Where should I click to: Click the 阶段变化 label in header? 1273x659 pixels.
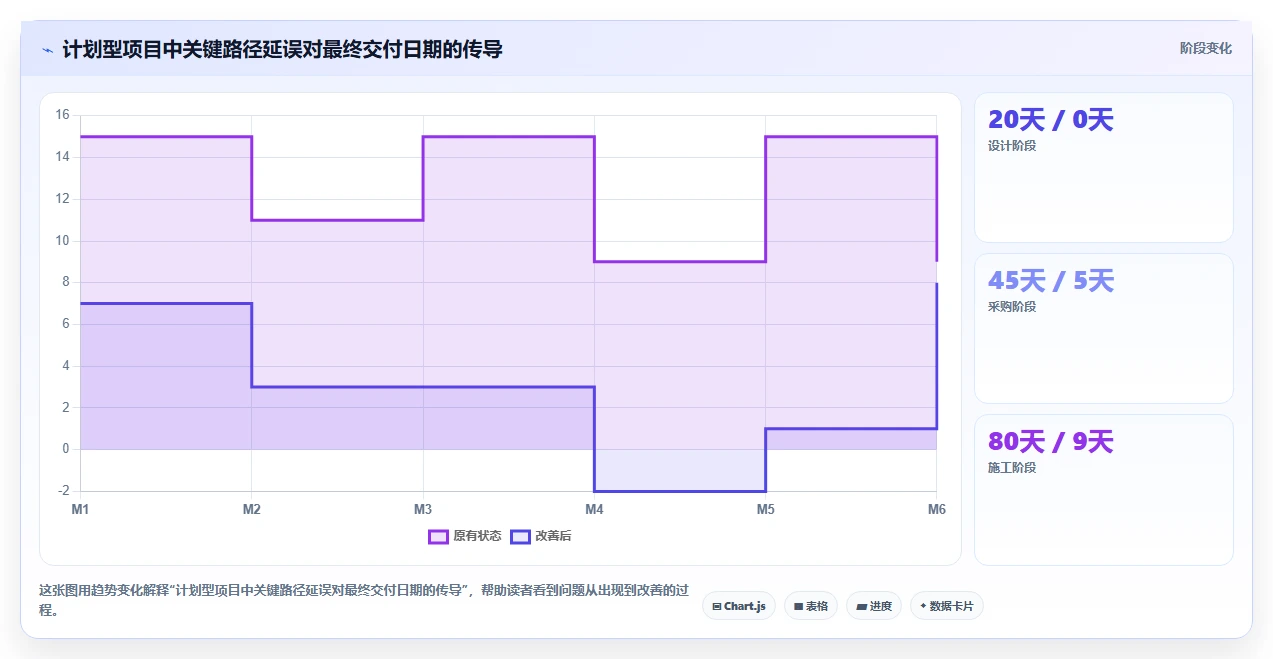point(1206,48)
